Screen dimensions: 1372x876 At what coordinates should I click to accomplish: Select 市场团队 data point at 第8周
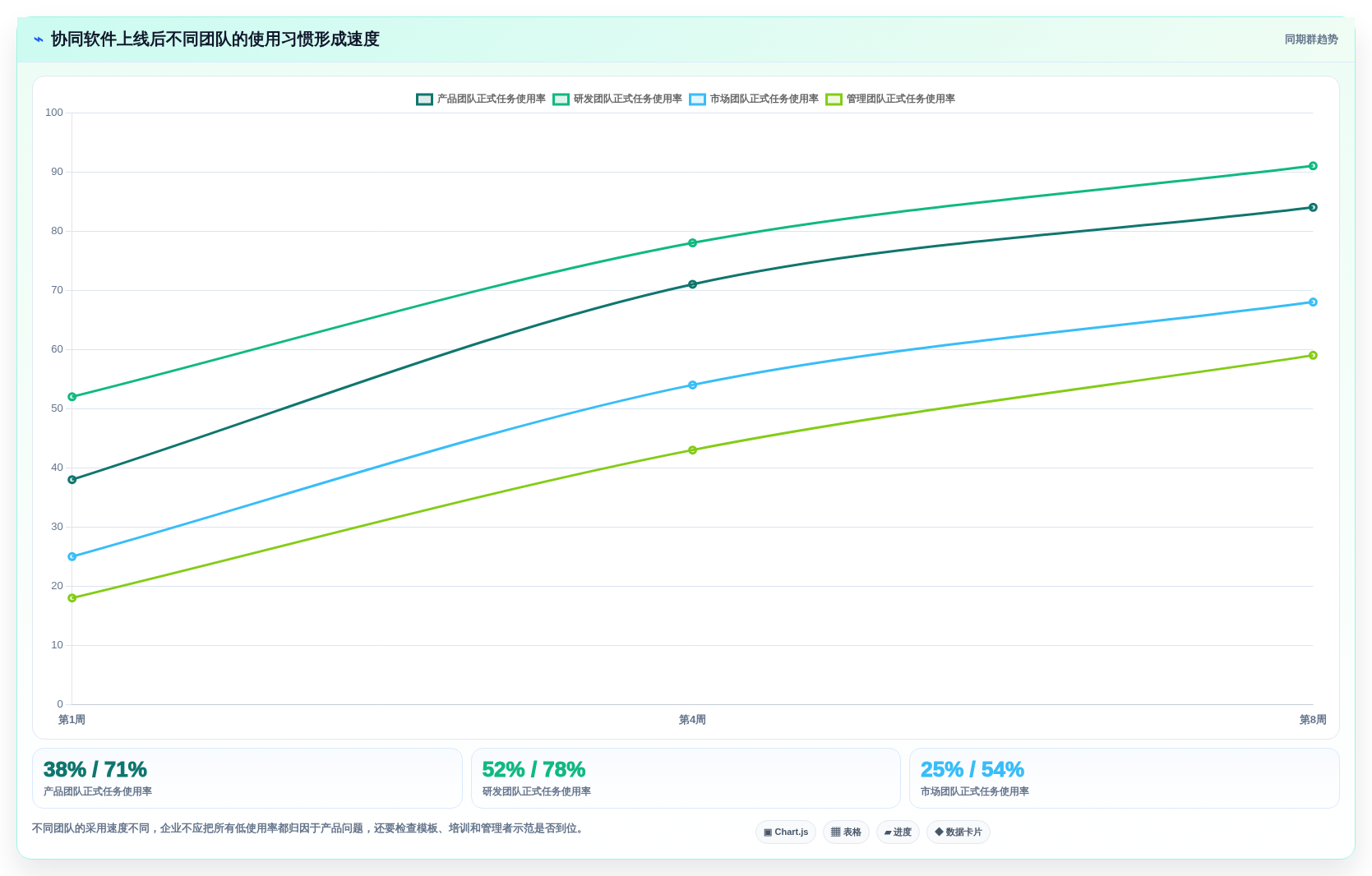point(1313,302)
